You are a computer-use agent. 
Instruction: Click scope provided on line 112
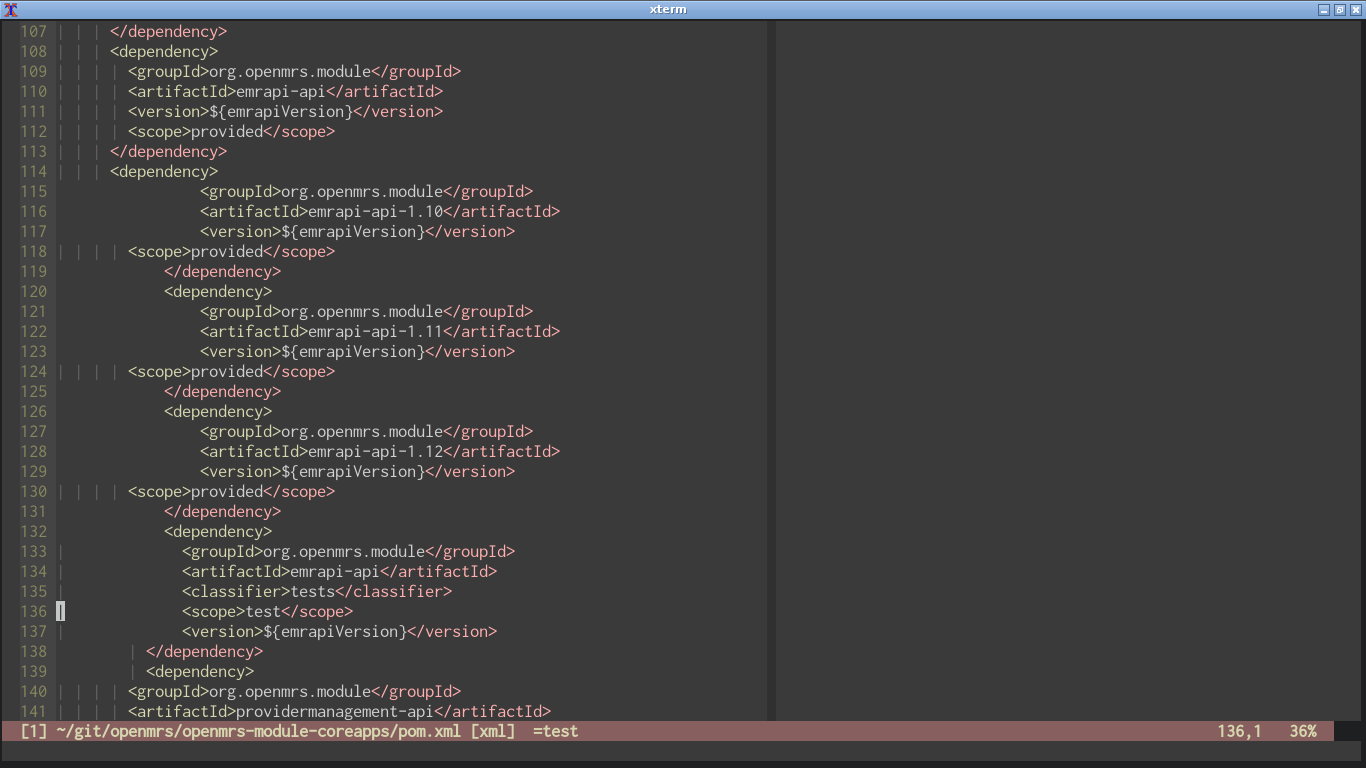click(x=232, y=131)
